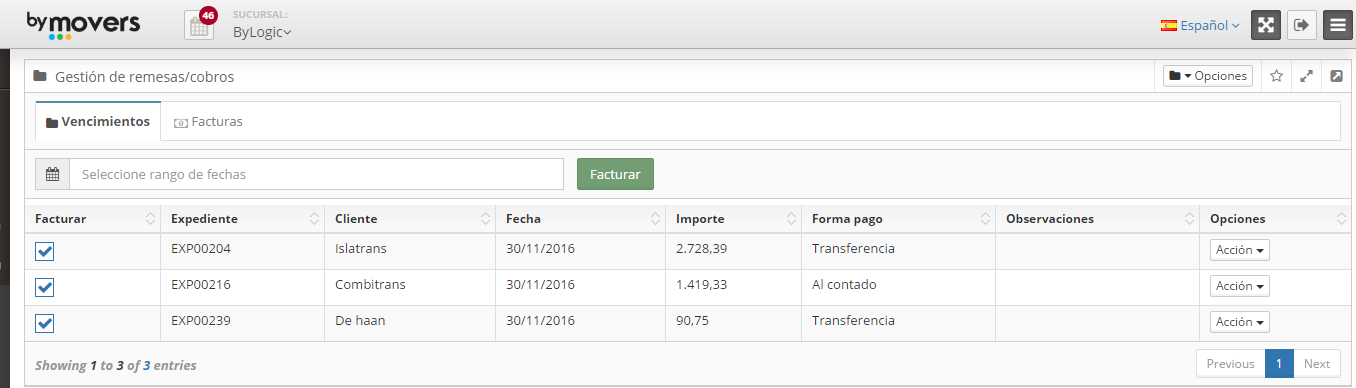1356x388 pixels.
Task: Uncheck Facturar for EXP00239
Action: (x=44, y=323)
